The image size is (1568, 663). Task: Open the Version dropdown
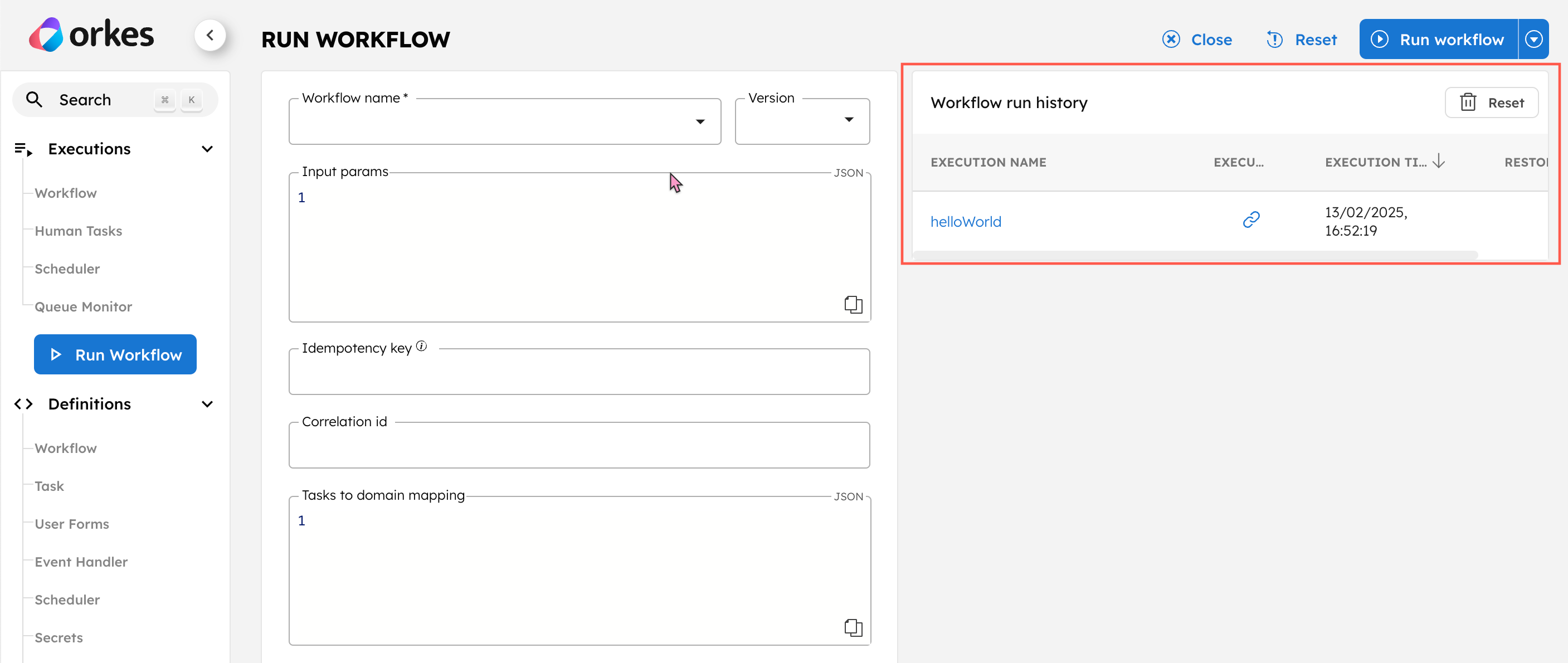tap(849, 120)
